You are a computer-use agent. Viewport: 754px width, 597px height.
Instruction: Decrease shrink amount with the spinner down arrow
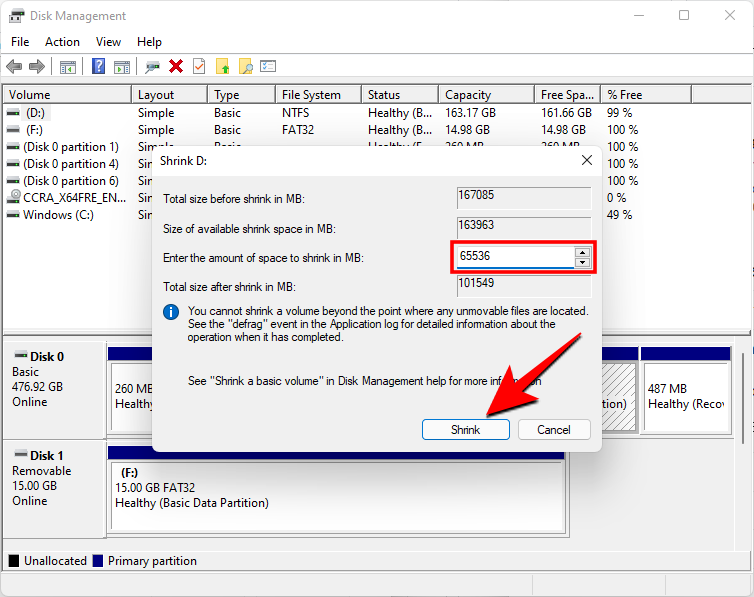582,263
